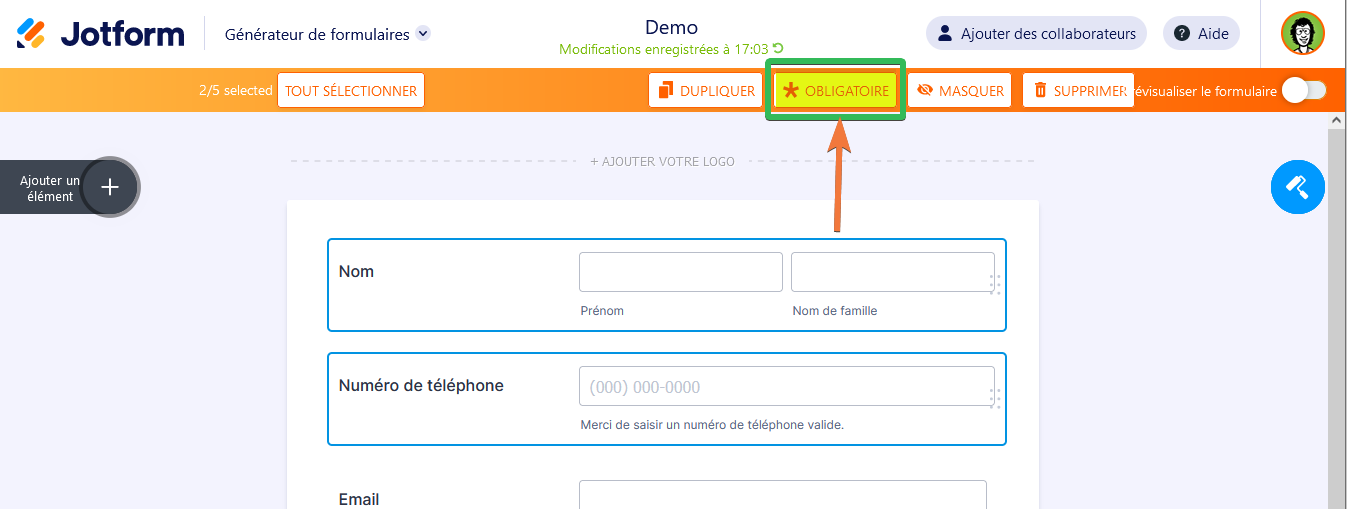
Task: Toggle the form preview switch
Action: click(1303, 91)
